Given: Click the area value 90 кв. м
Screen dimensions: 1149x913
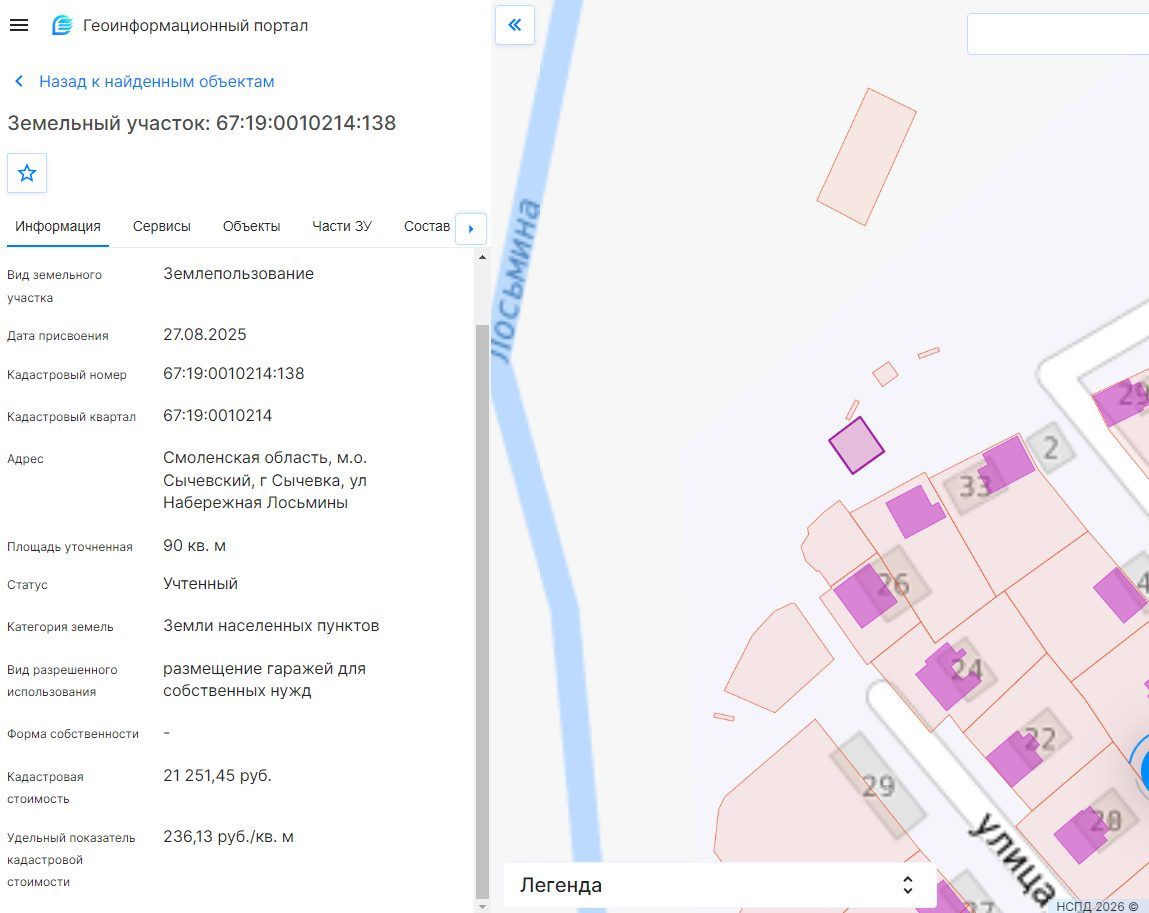Looking at the screenshot, I should (x=194, y=546).
